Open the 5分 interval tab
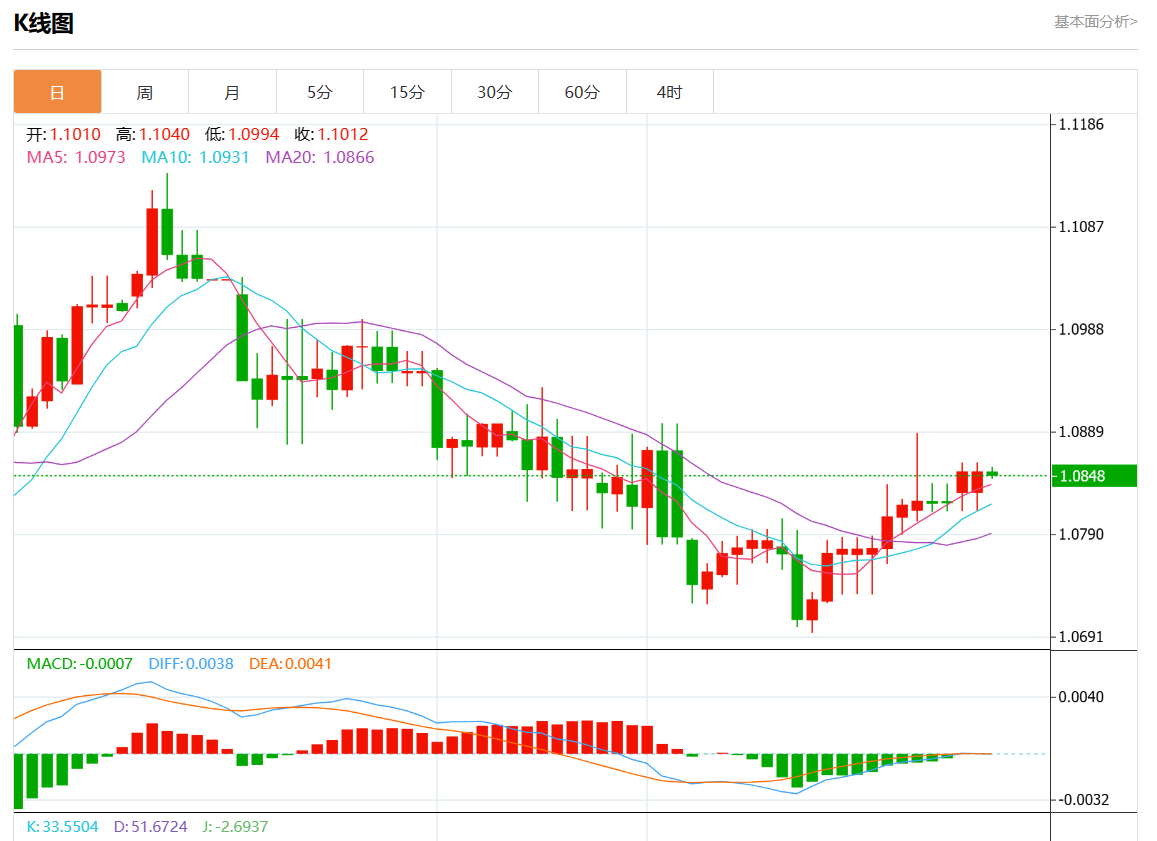 (320, 92)
